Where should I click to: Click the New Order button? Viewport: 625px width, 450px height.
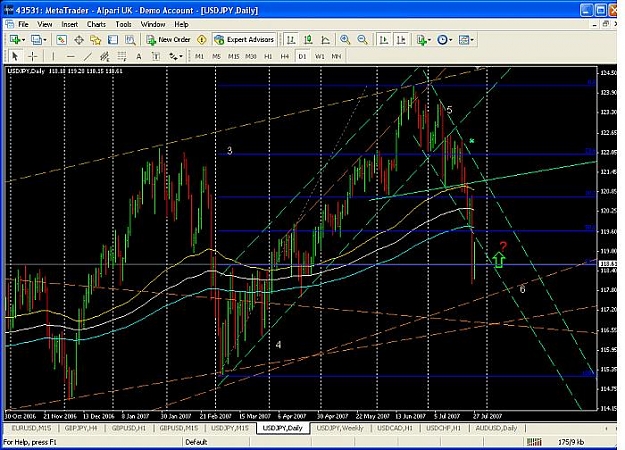[169, 40]
